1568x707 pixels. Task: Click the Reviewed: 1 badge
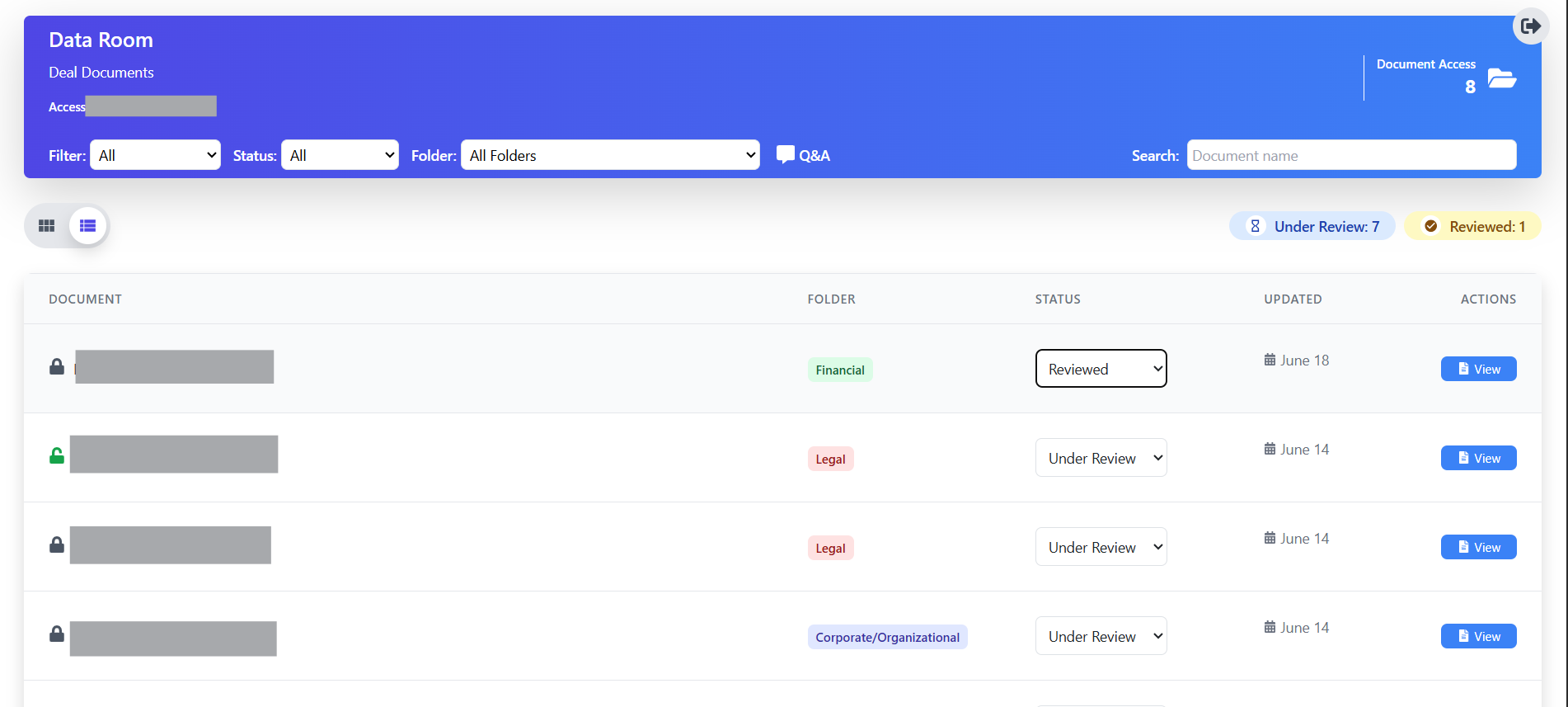click(1472, 226)
